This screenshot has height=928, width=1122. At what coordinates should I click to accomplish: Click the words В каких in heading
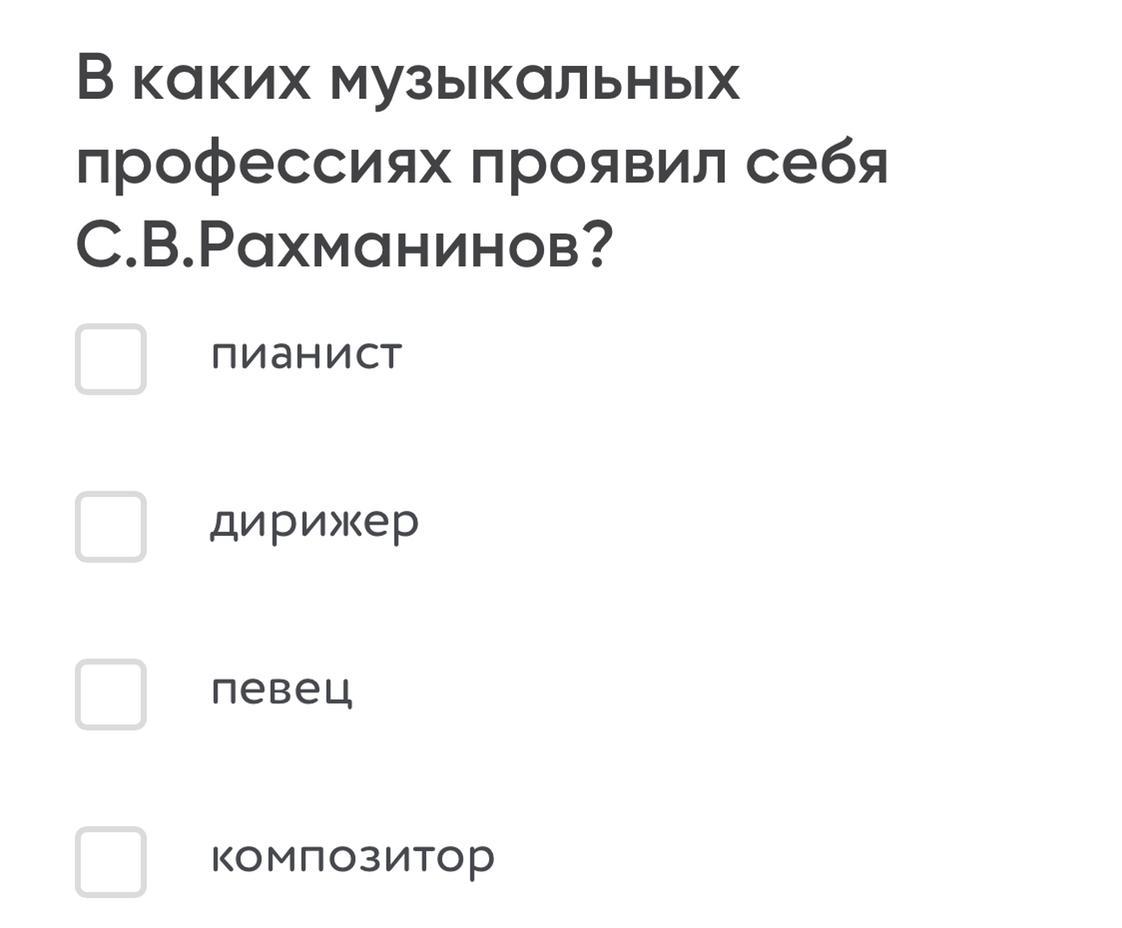click(196, 80)
